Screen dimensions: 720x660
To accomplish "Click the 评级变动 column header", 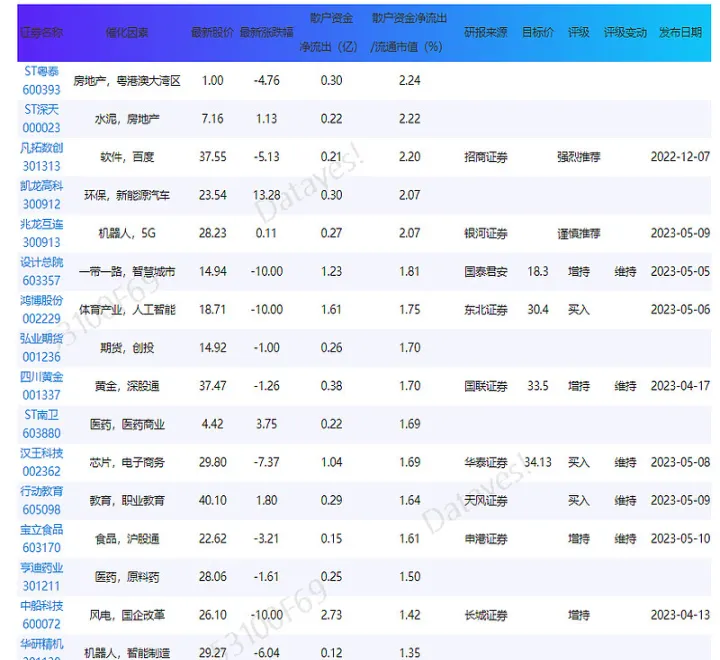I will click(x=625, y=32).
